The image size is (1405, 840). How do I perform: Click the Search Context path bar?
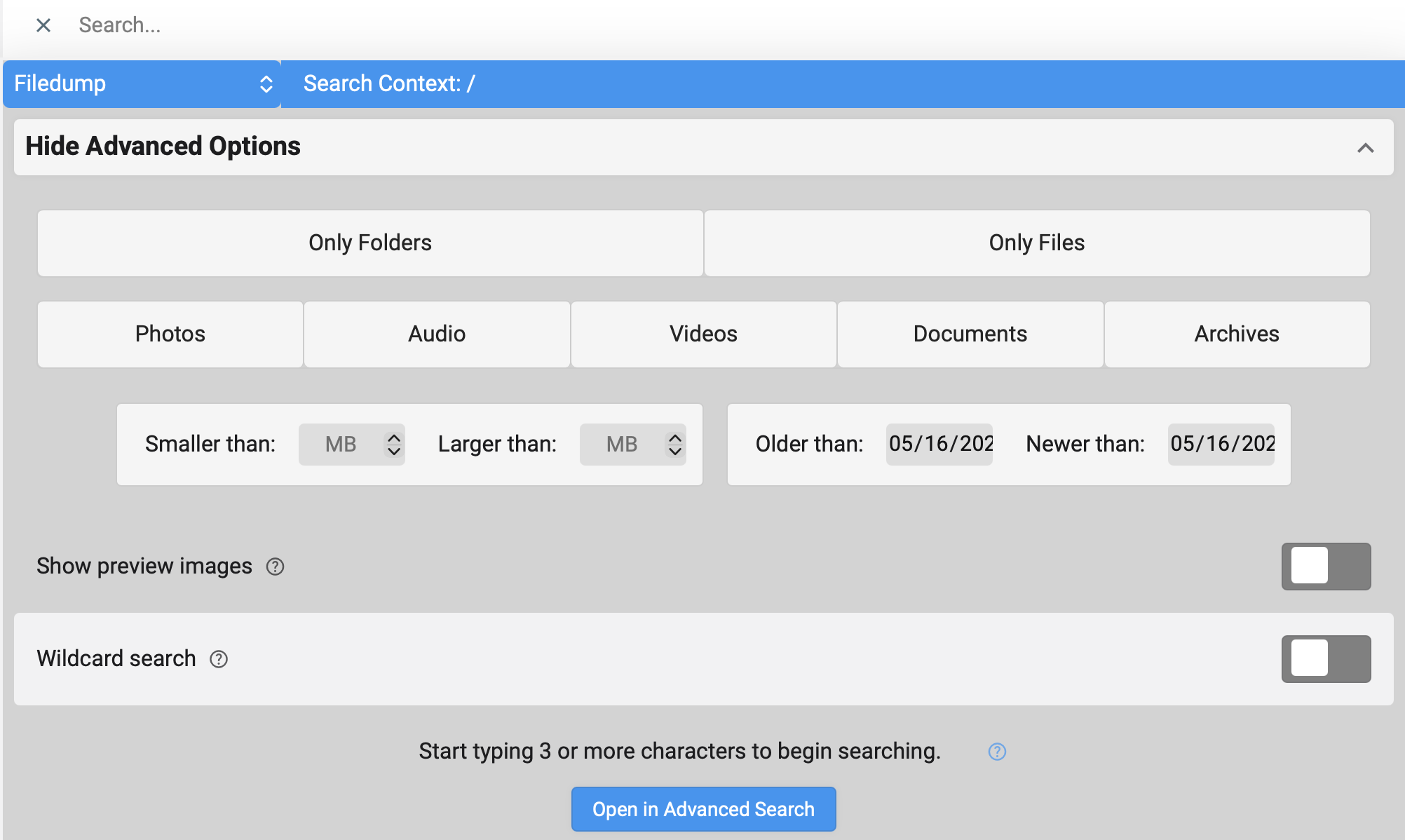(x=843, y=83)
